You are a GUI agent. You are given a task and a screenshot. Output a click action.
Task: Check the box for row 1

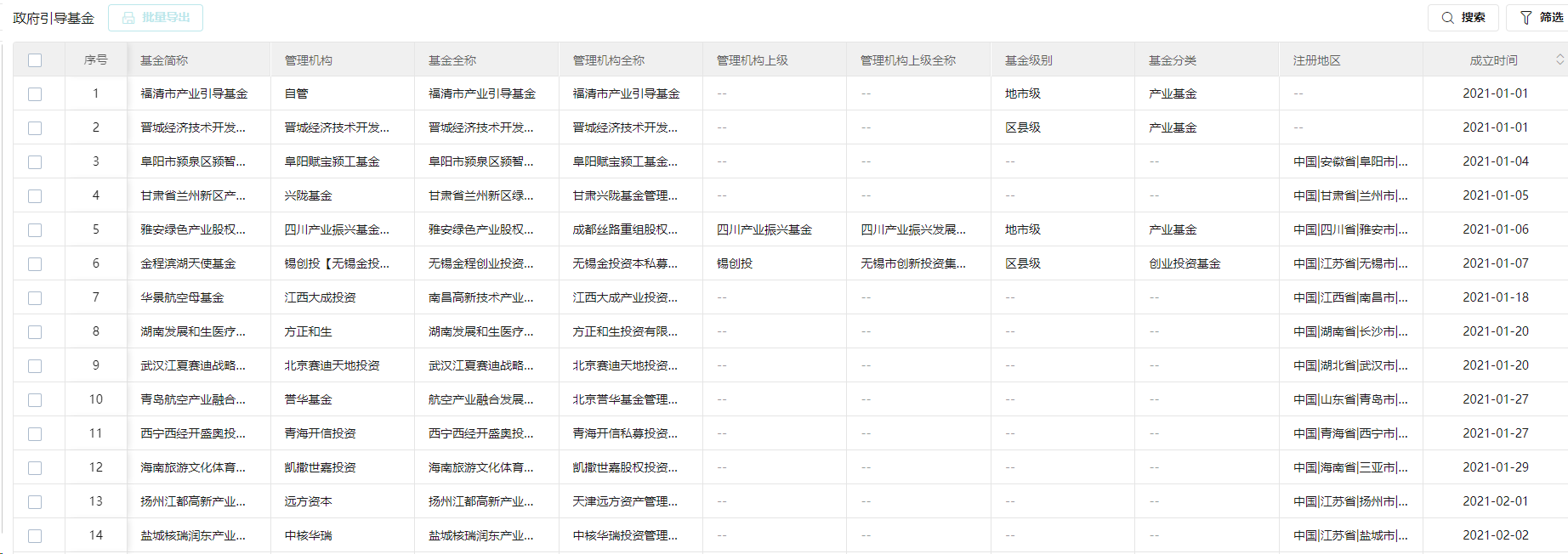tap(35, 94)
